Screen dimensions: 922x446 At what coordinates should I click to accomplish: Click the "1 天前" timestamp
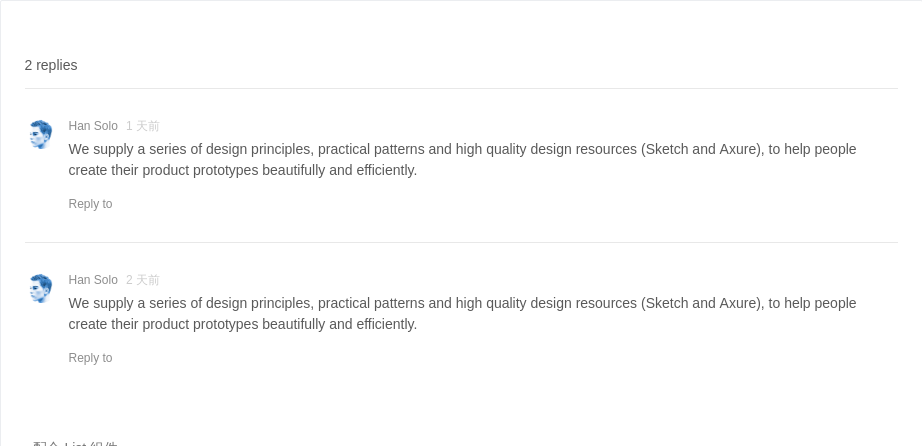click(143, 126)
